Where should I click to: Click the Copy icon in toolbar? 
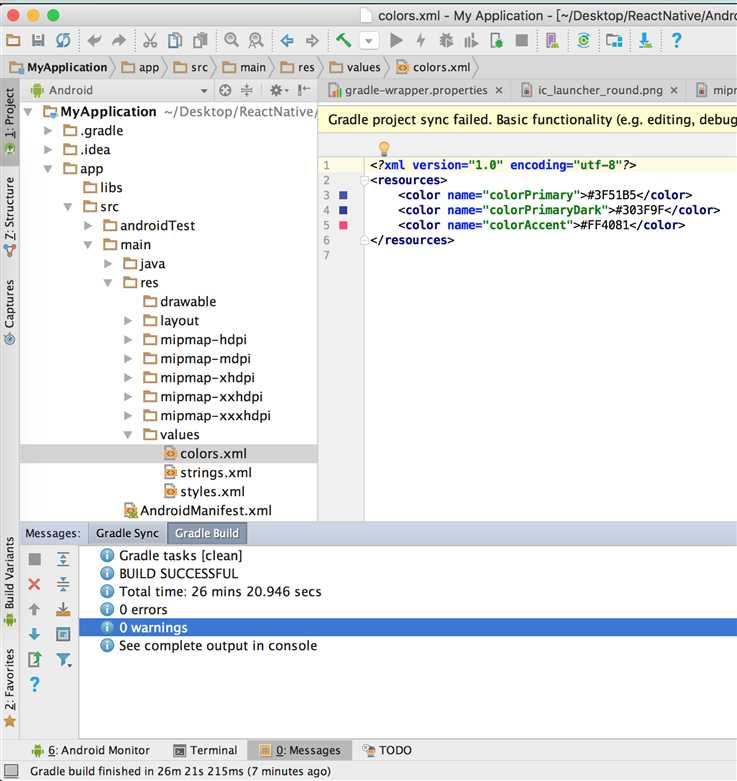[x=175, y=40]
